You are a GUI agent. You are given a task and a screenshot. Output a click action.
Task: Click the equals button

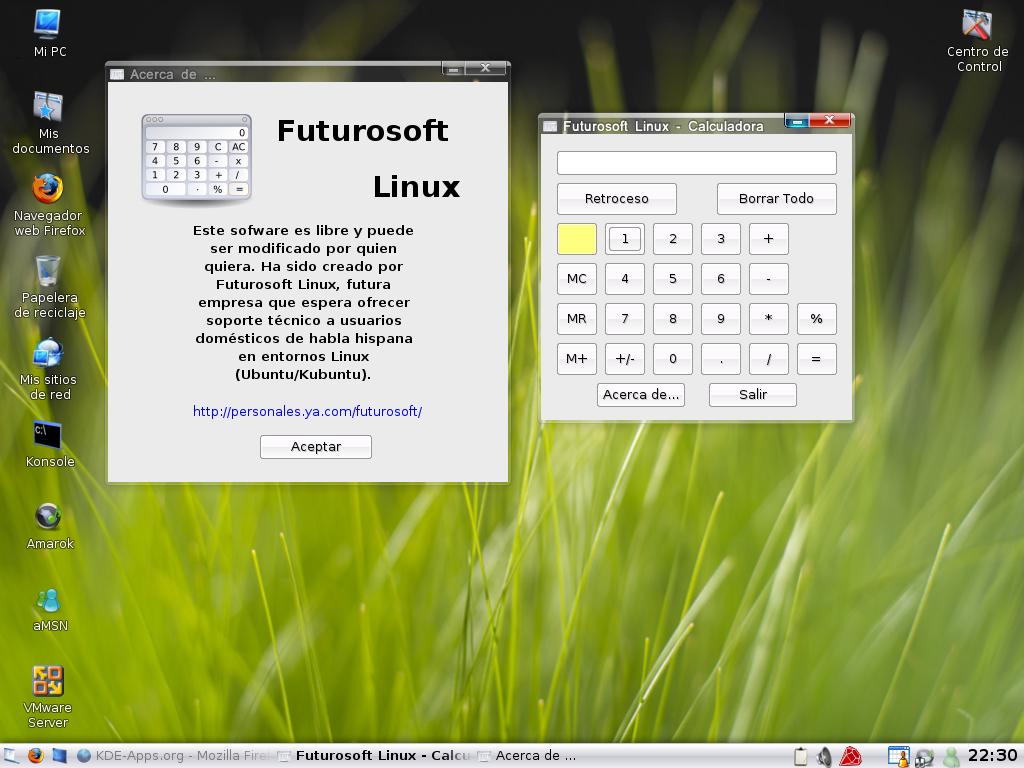[x=817, y=359]
